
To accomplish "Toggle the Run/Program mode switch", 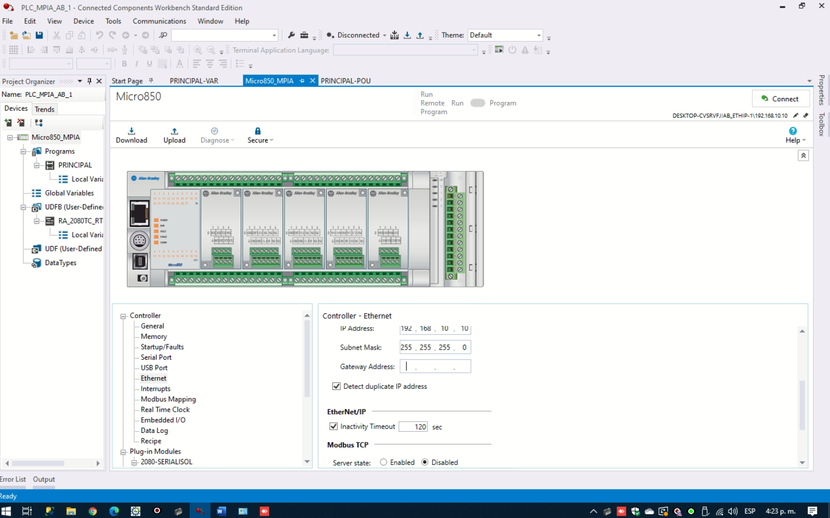I will 477,103.
